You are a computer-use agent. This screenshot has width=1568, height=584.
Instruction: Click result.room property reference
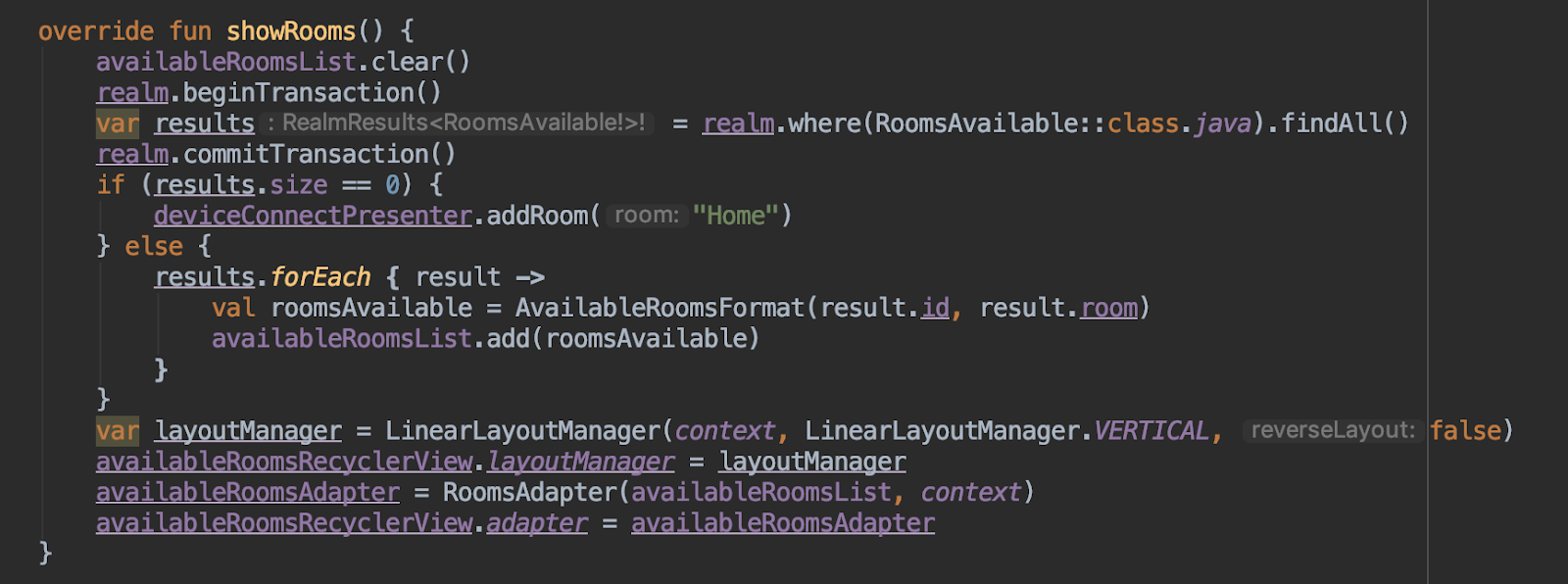[x=1058, y=308]
